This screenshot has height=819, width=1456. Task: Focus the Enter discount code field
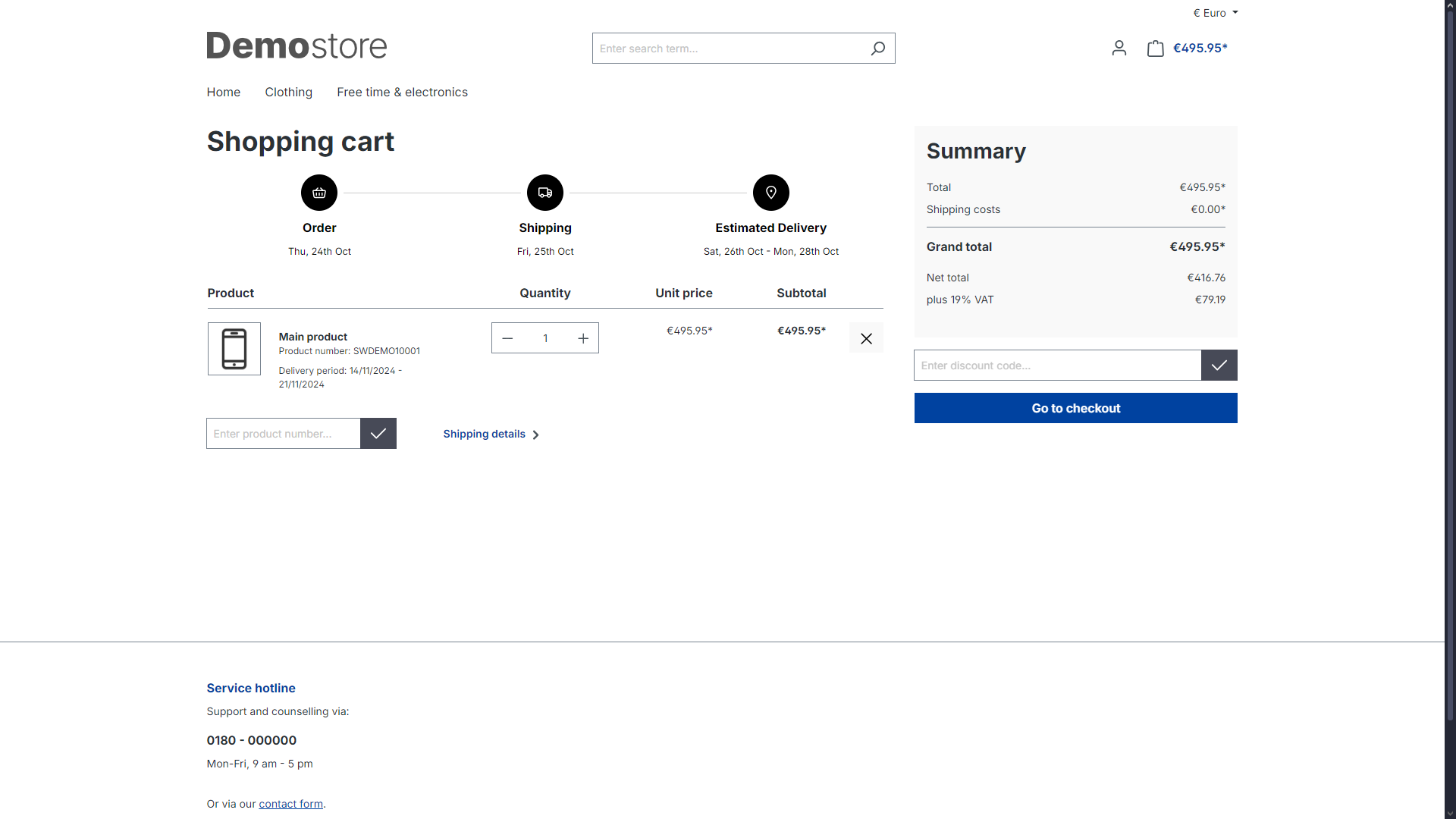[x=1058, y=366]
